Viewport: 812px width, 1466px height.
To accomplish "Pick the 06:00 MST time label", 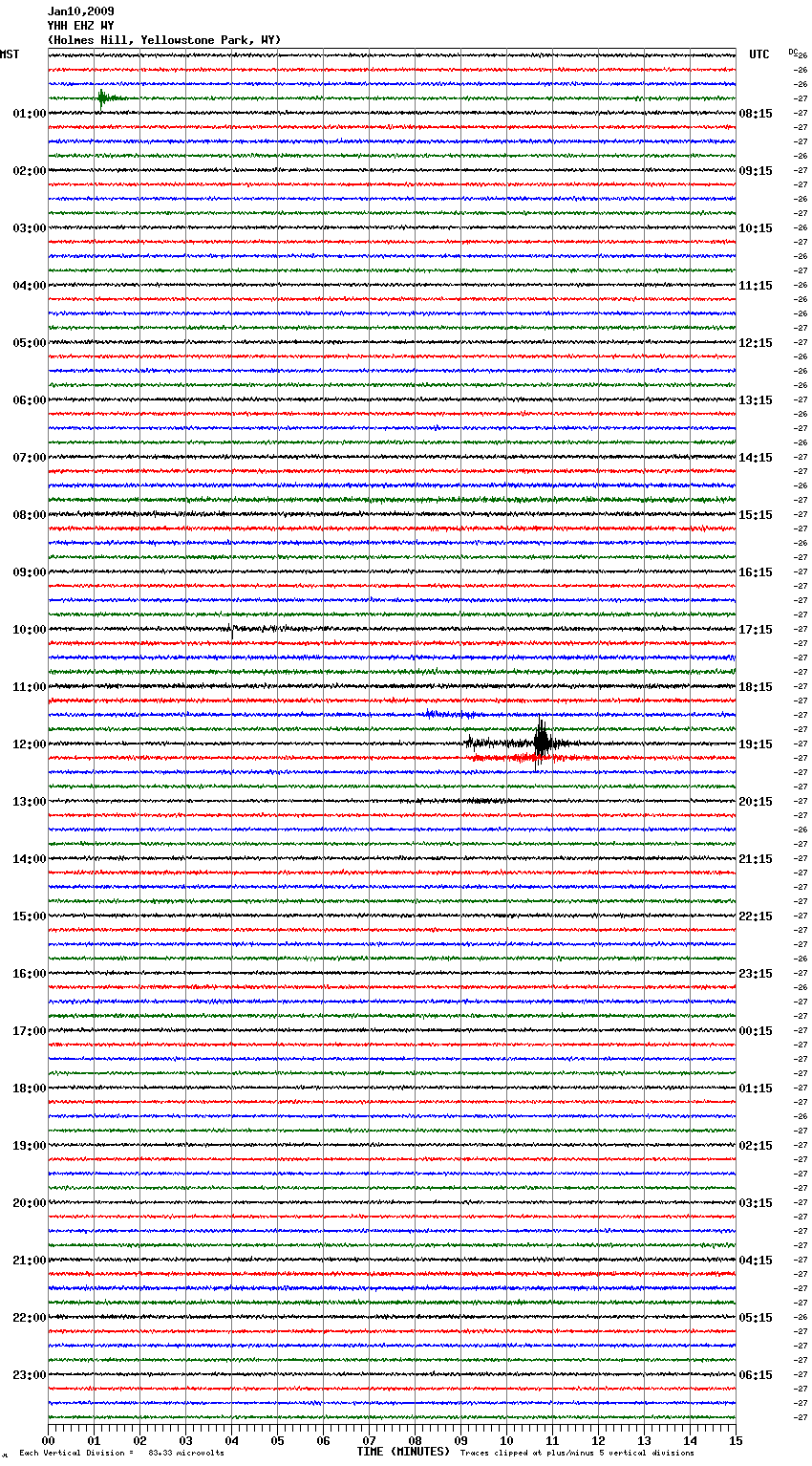I will coord(30,400).
